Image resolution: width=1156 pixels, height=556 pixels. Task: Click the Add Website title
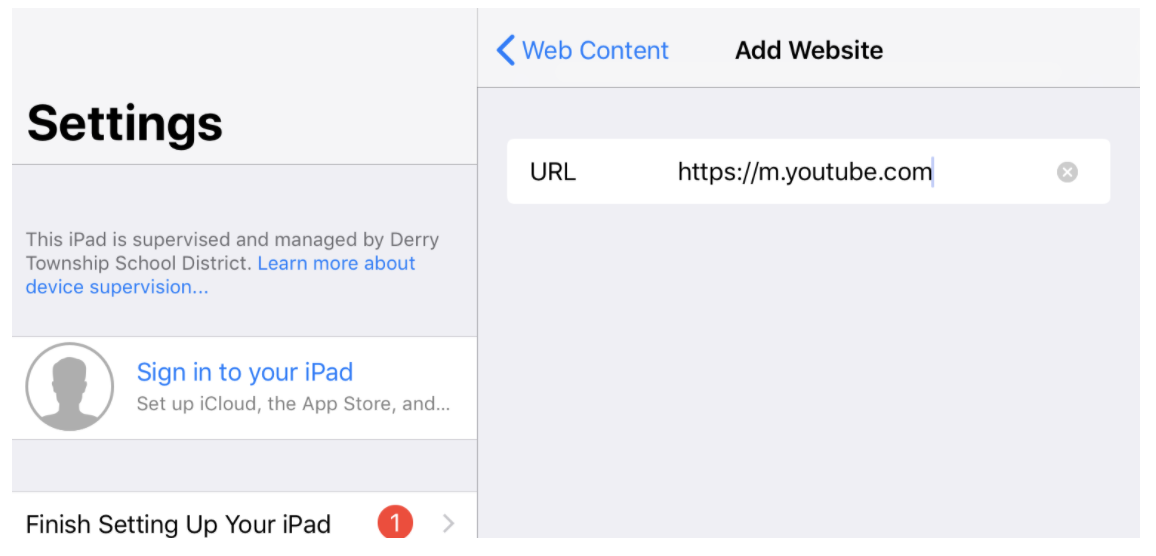click(x=808, y=50)
